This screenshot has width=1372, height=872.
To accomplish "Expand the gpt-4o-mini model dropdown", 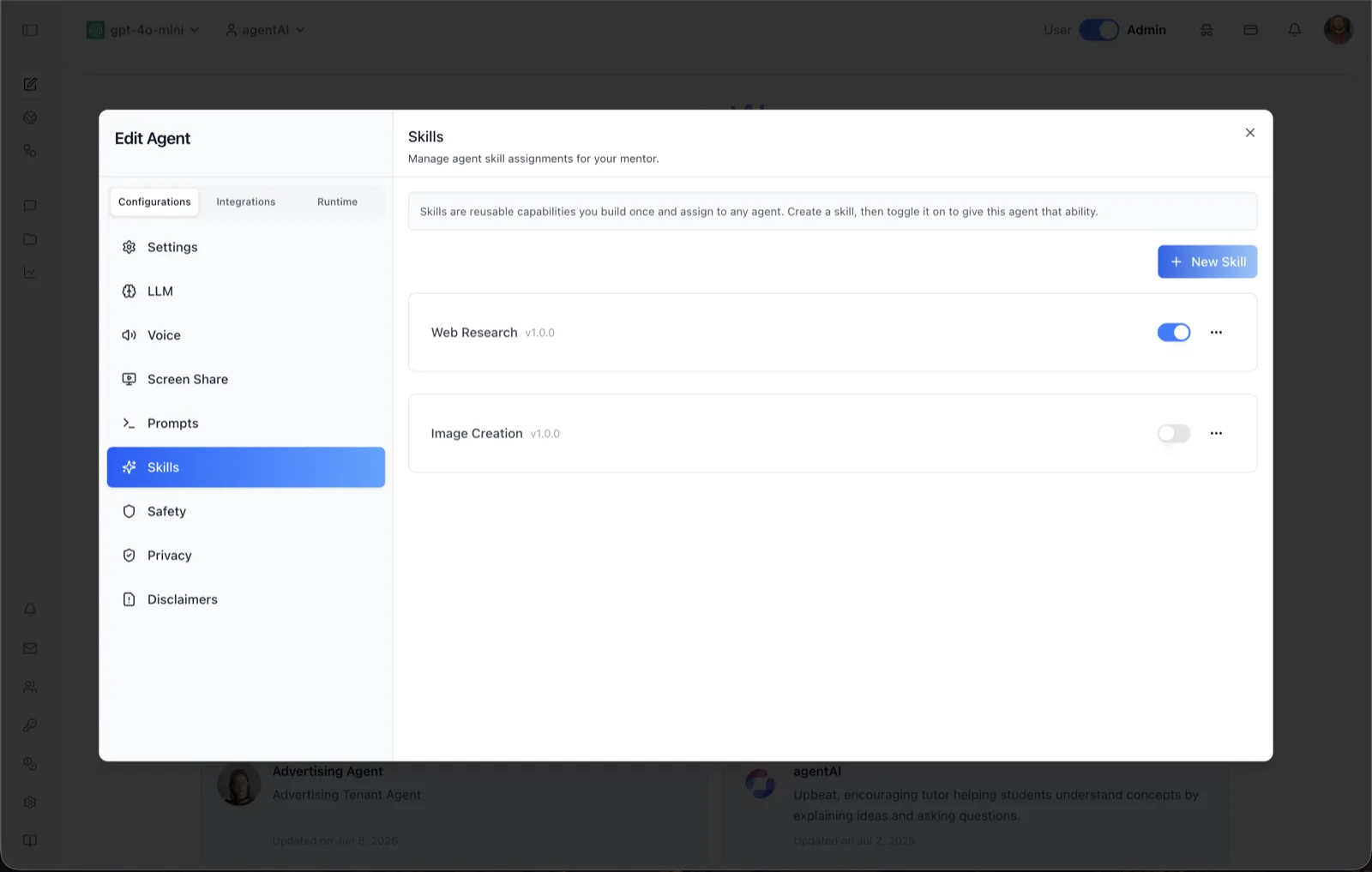I will click(x=143, y=30).
